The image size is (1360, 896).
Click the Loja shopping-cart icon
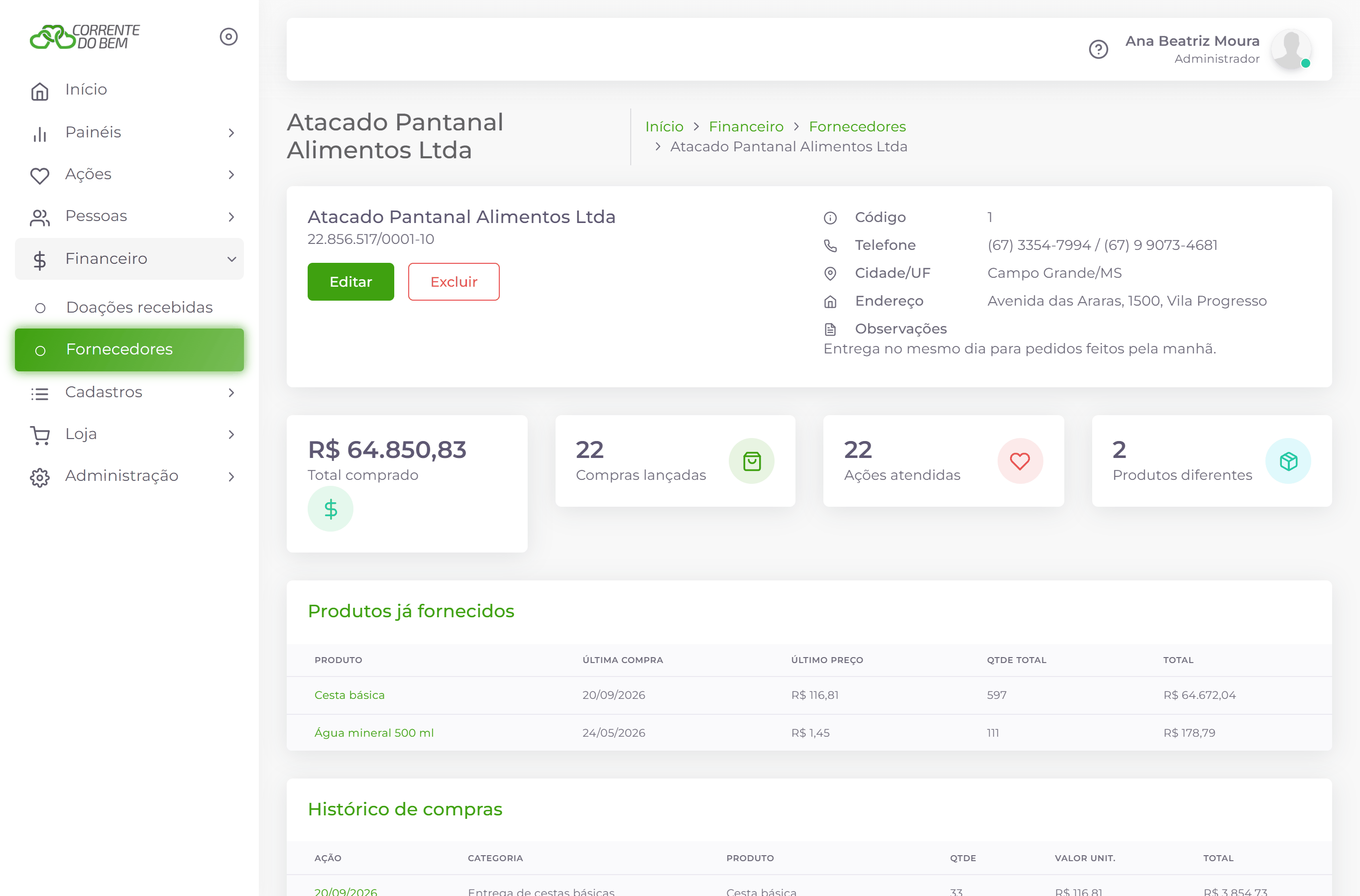click(x=39, y=436)
